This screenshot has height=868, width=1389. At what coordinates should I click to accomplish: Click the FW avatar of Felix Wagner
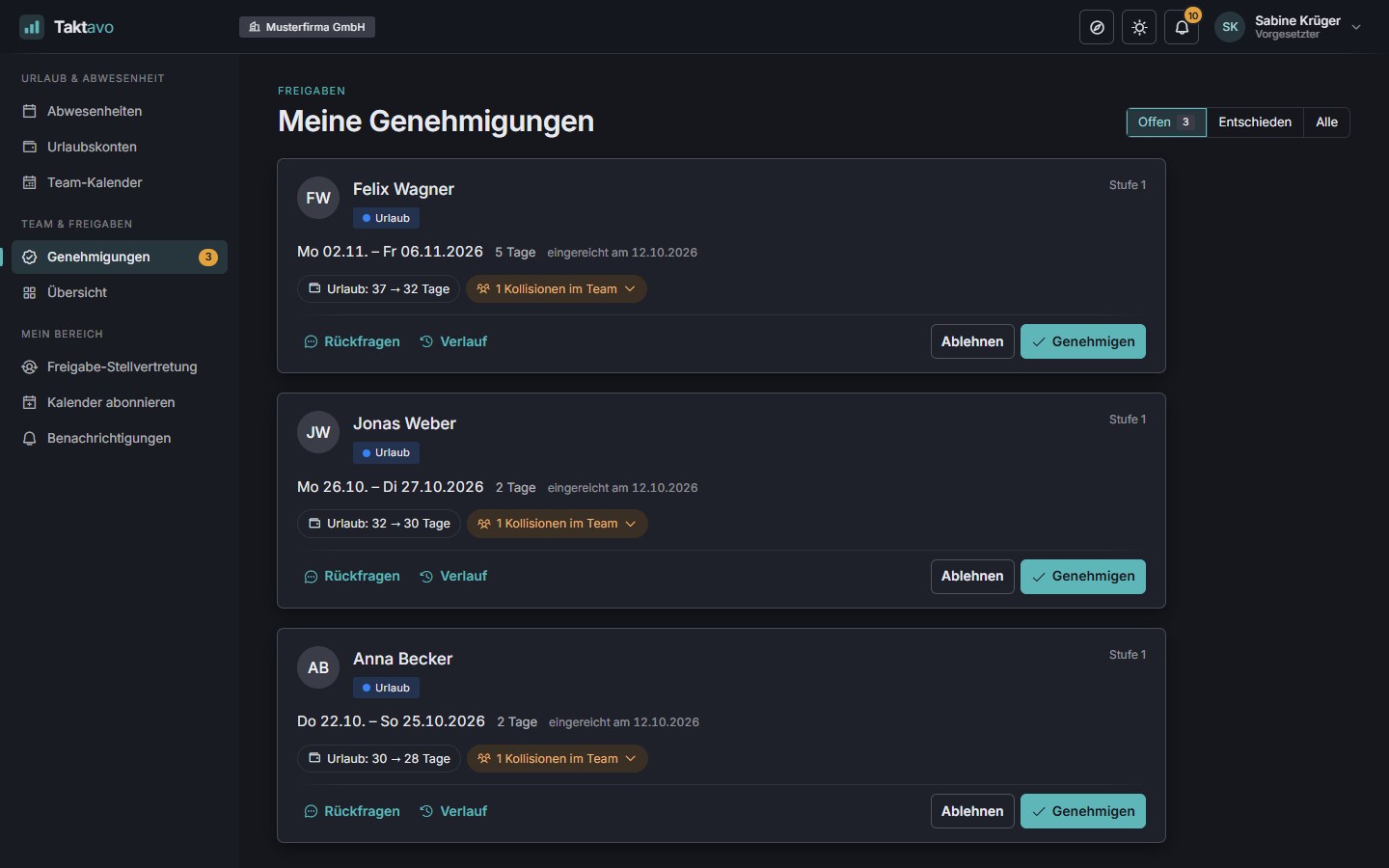pos(318,198)
